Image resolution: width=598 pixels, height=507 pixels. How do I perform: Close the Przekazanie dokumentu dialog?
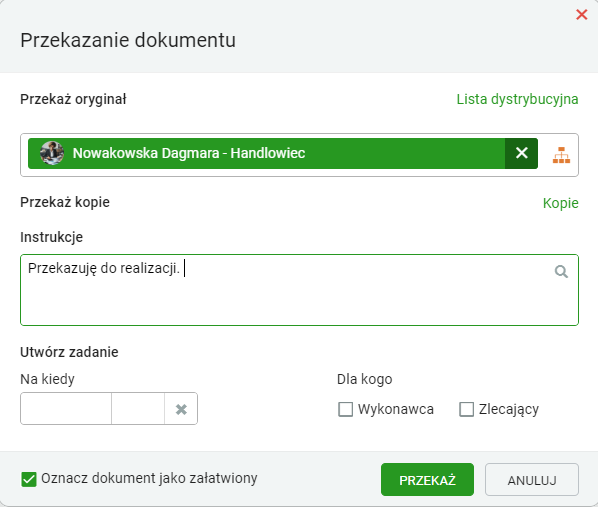point(582,14)
